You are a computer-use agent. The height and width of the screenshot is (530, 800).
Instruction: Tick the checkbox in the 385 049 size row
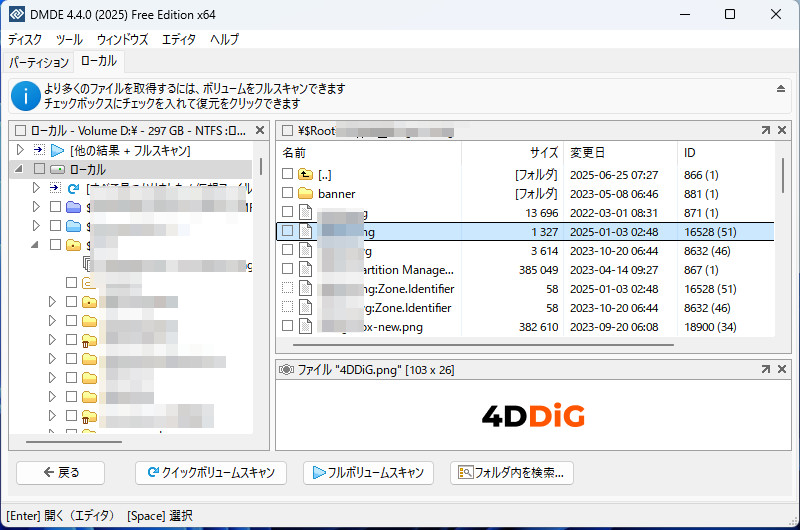tap(288, 268)
